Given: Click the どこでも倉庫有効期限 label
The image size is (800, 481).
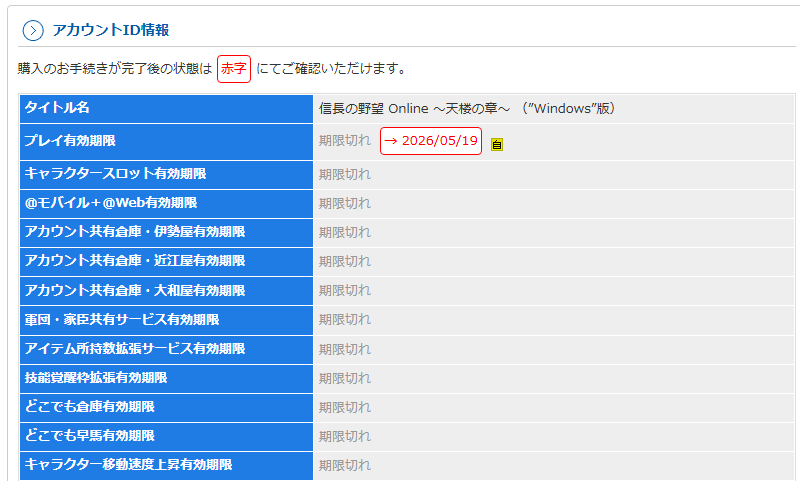Looking at the screenshot, I should tap(89, 407).
